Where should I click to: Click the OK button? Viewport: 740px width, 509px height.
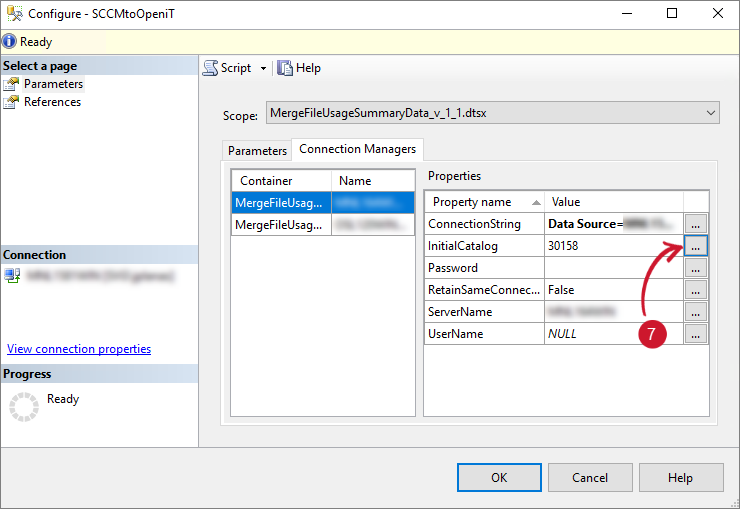click(x=499, y=477)
